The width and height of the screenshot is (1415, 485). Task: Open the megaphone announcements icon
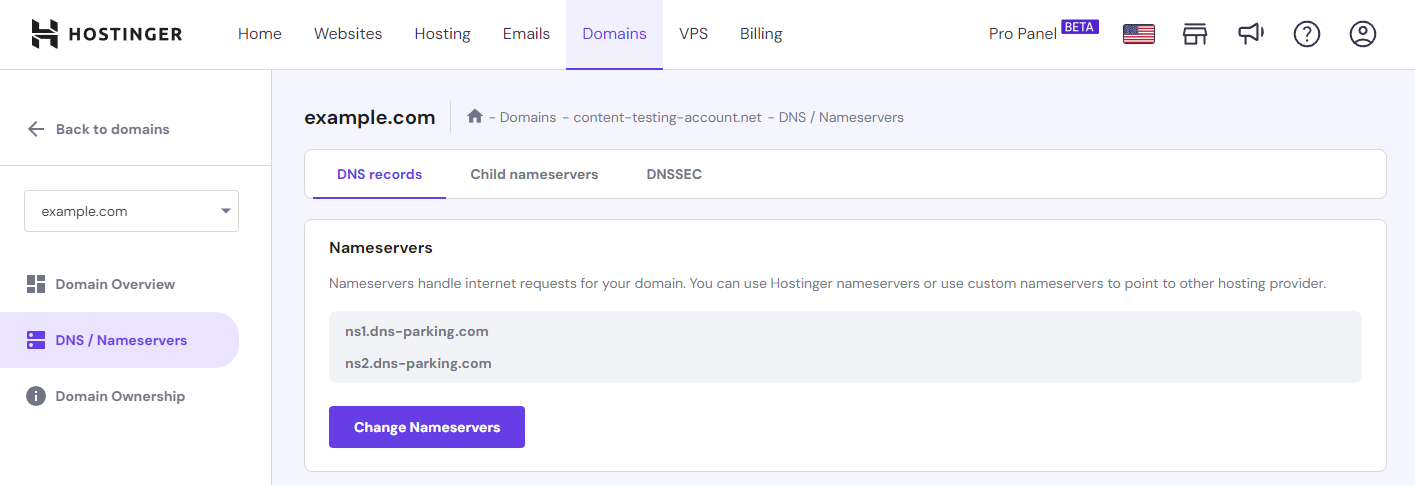[1250, 34]
